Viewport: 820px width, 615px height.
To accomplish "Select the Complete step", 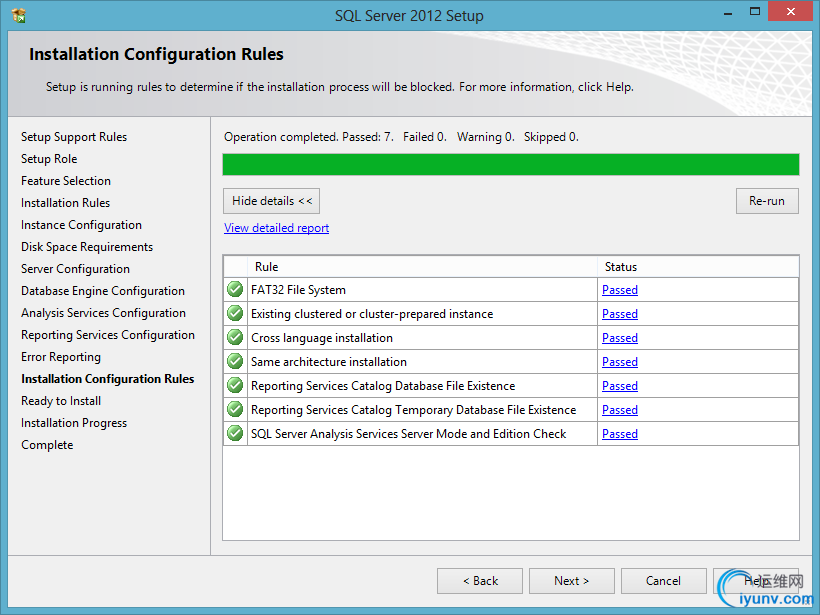I will (x=47, y=445).
